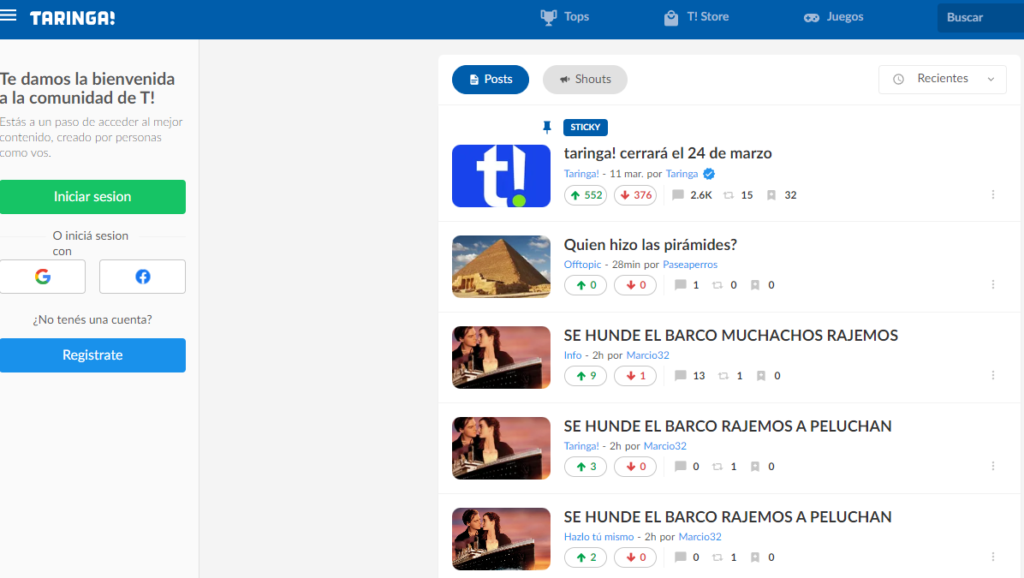1024x578 pixels.
Task: Select the Posts tab
Action: point(490,80)
